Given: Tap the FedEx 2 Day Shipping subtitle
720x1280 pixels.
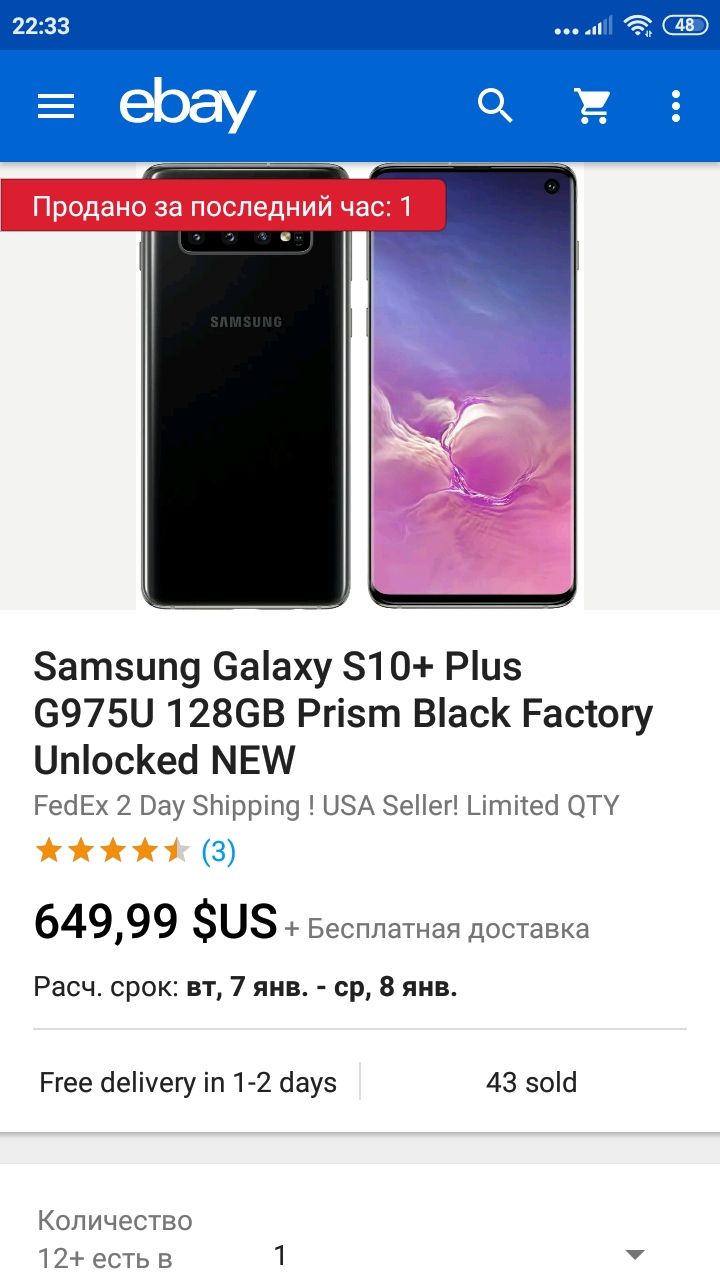Looking at the screenshot, I should (x=327, y=806).
